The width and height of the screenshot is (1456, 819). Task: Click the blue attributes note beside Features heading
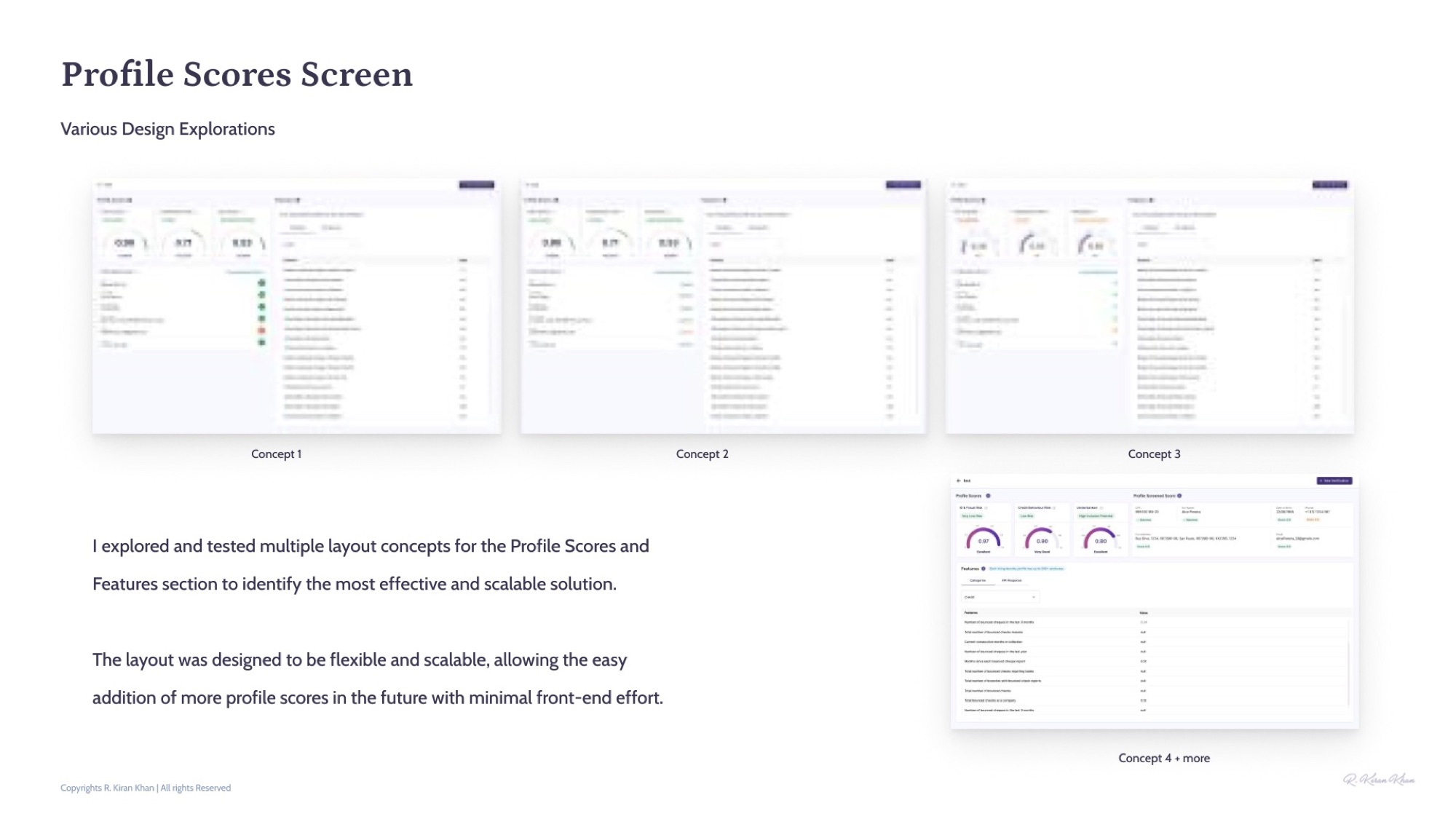pyautogui.click(x=1026, y=569)
